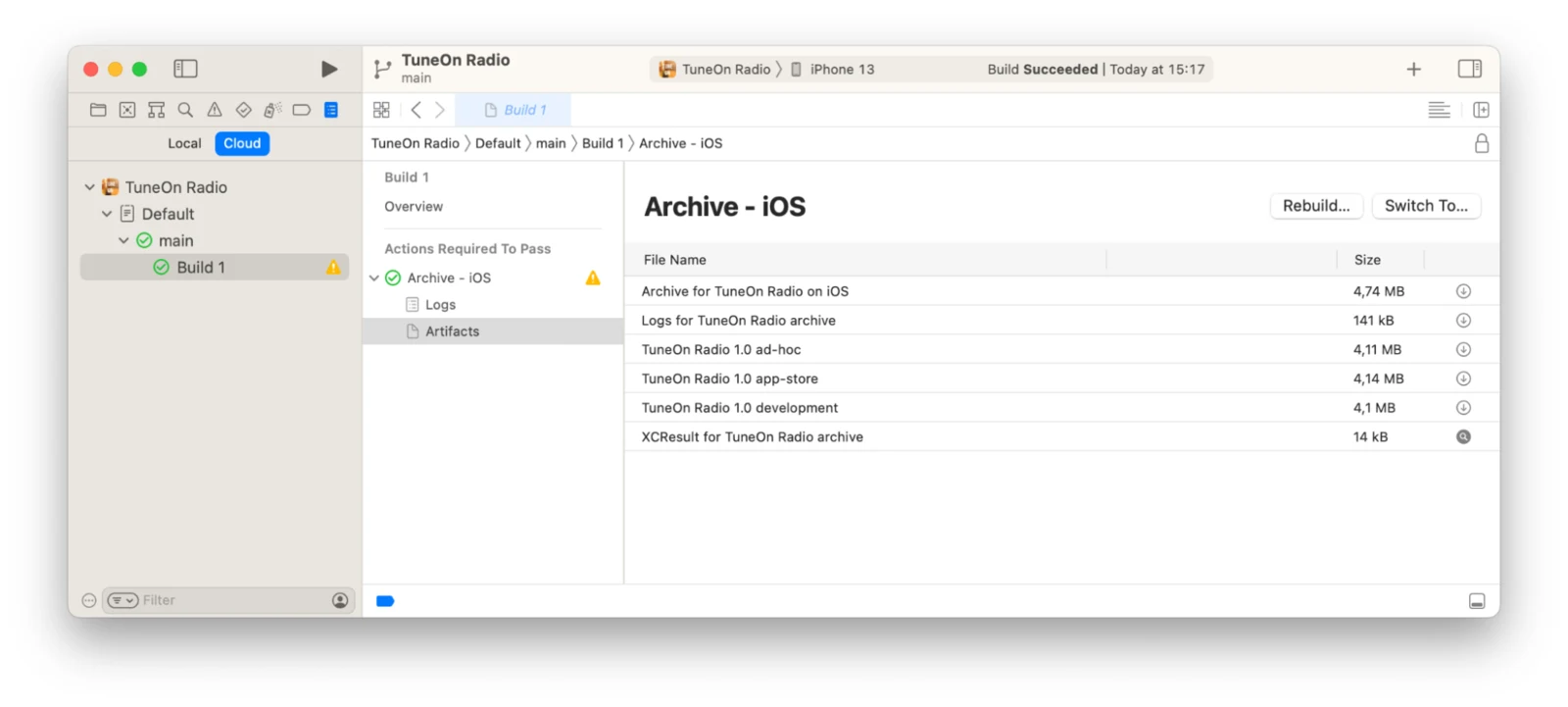Screen dimensions: 1568x707
Task: Open the Report navigator
Action: click(331, 110)
